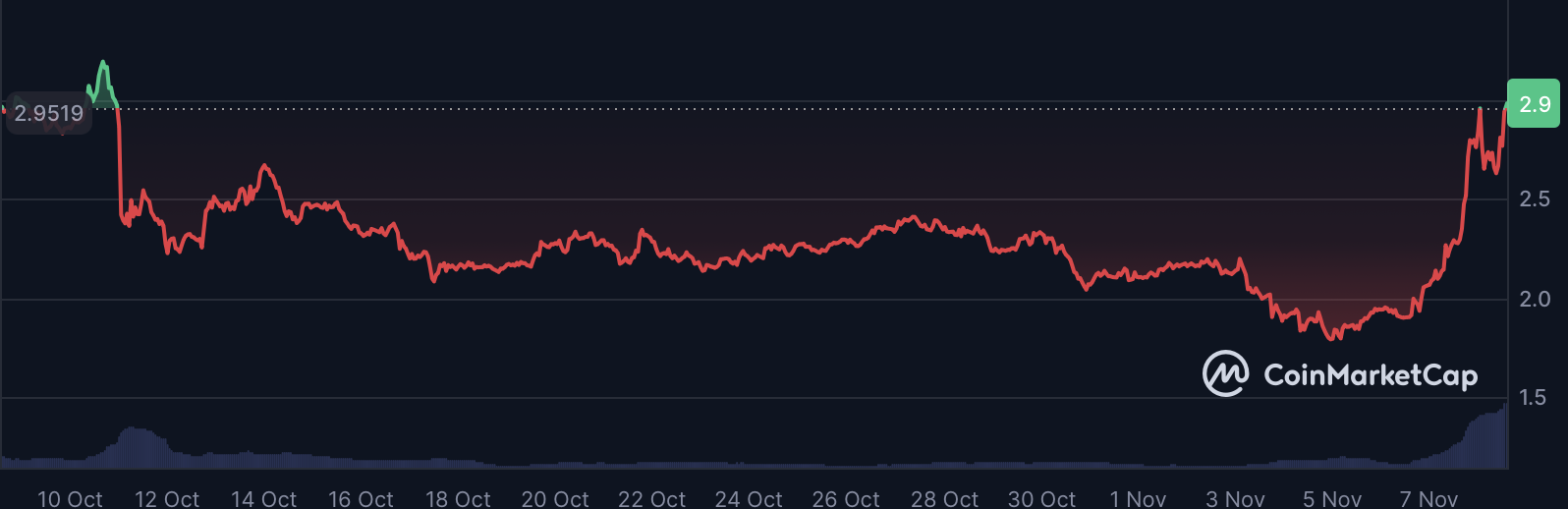1568x509 pixels.
Task: Select the 7 Nov date label
Action: click(1428, 499)
